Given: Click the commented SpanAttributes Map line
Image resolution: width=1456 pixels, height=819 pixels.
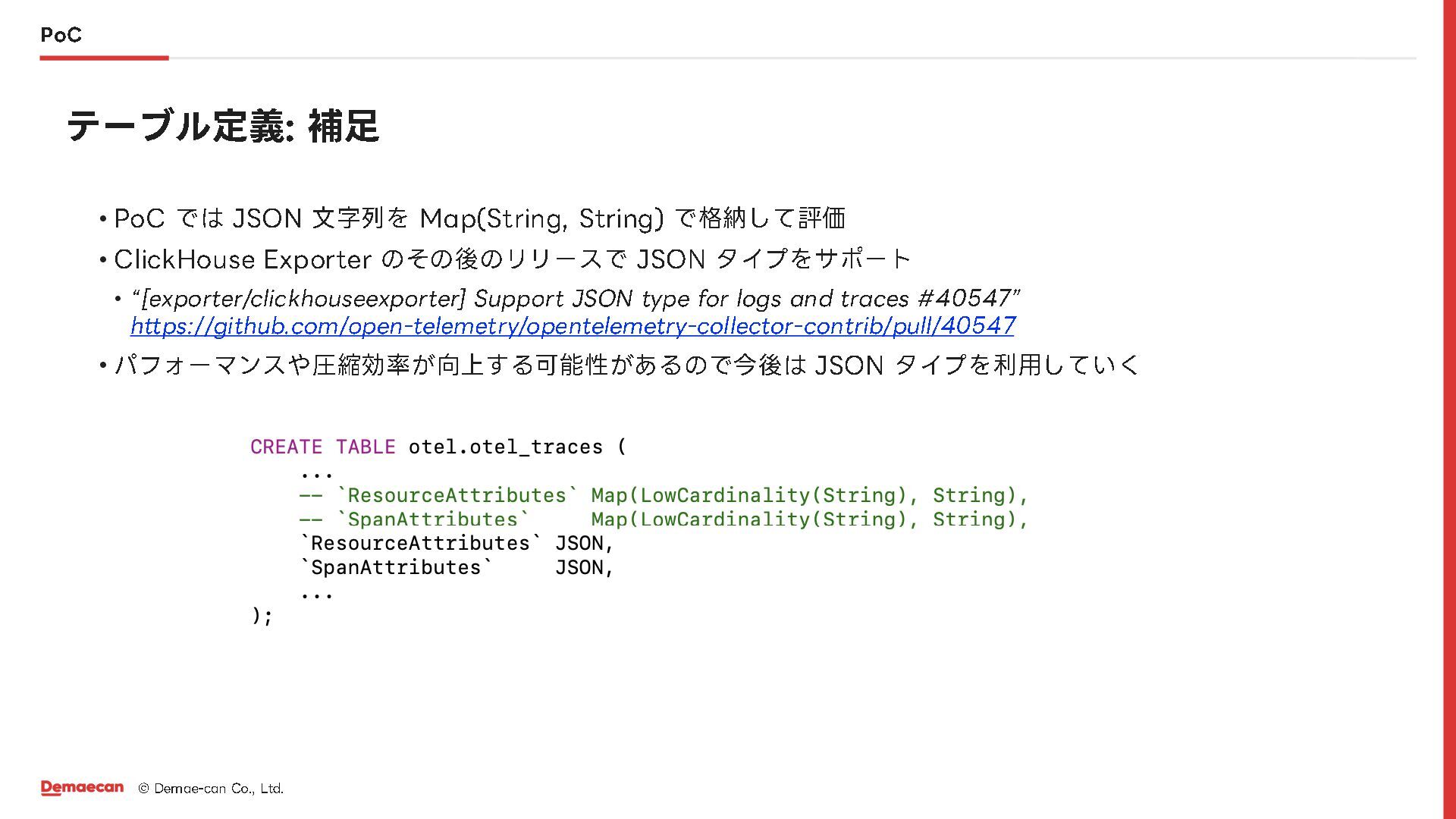Looking at the screenshot, I should coord(663,519).
